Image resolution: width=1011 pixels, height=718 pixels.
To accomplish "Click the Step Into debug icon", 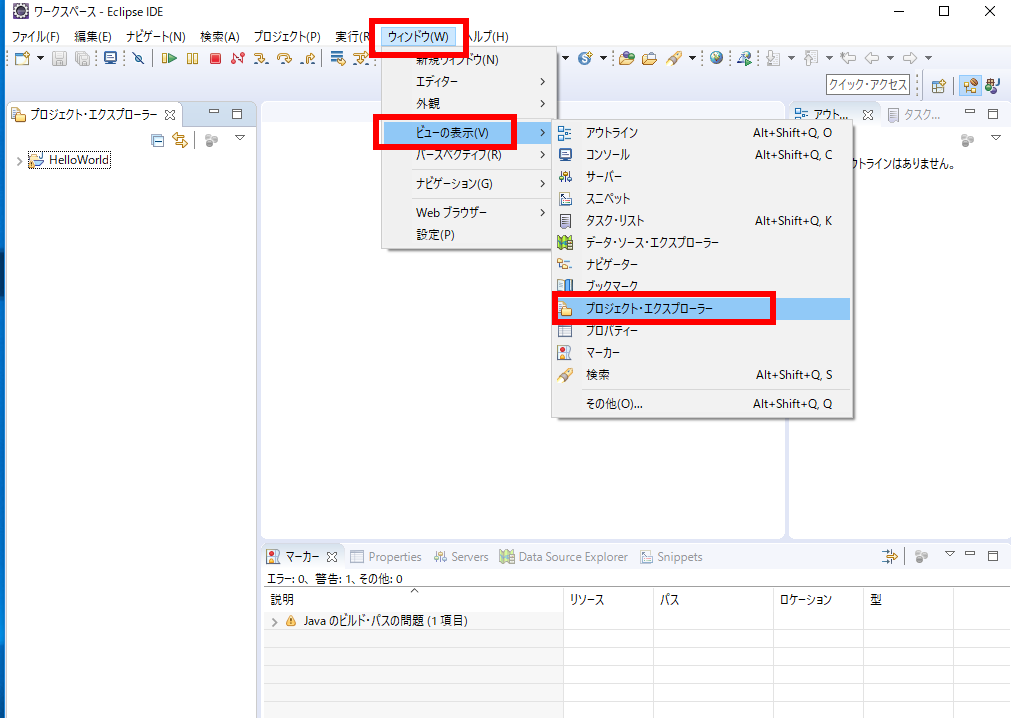I will click(260, 59).
